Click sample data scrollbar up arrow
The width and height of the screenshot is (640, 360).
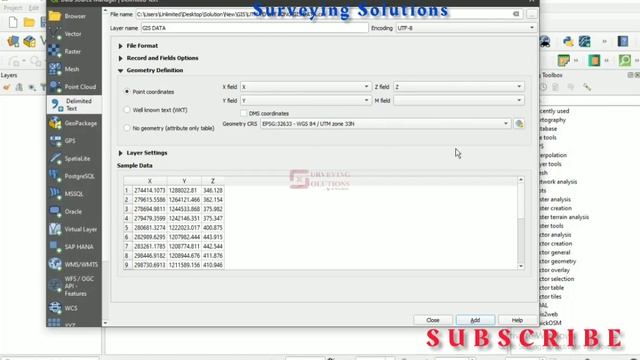coord(521,180)
